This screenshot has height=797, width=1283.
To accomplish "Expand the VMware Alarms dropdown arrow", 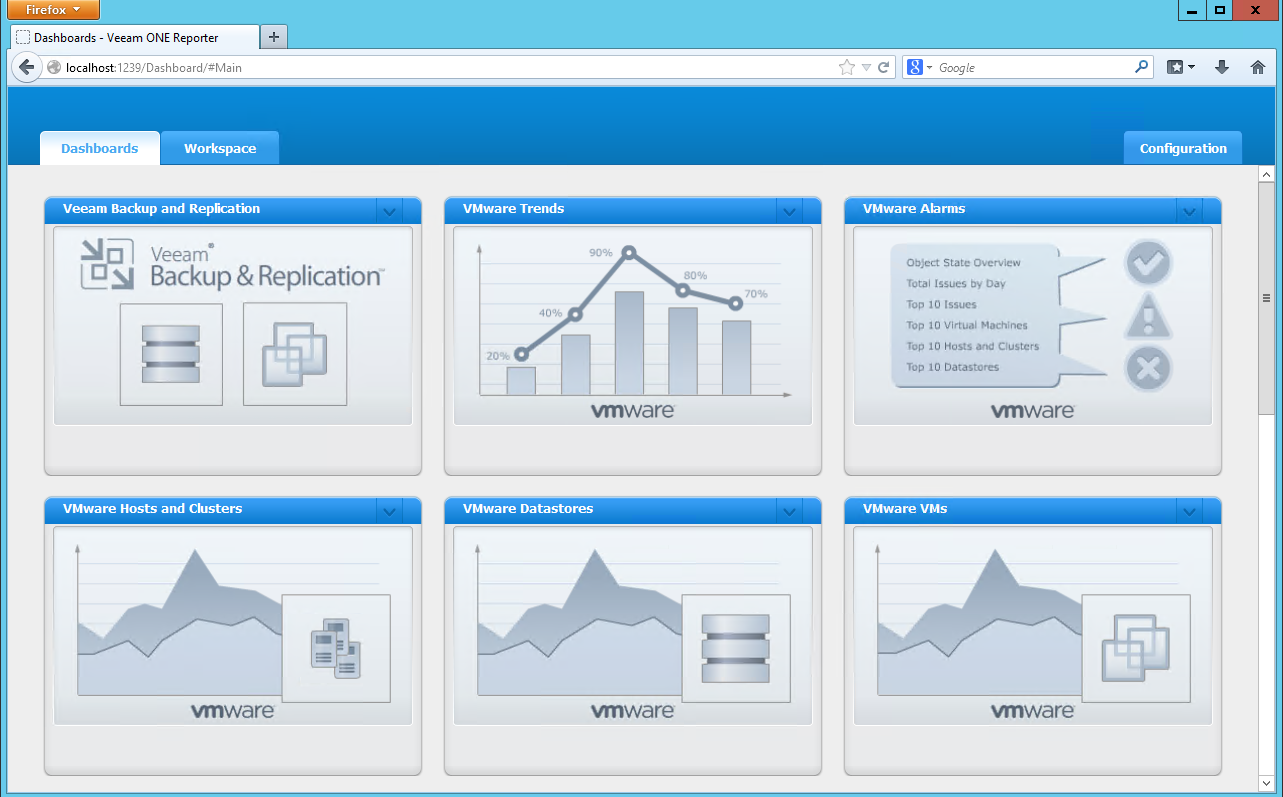I will click(x=1189, y=210).
